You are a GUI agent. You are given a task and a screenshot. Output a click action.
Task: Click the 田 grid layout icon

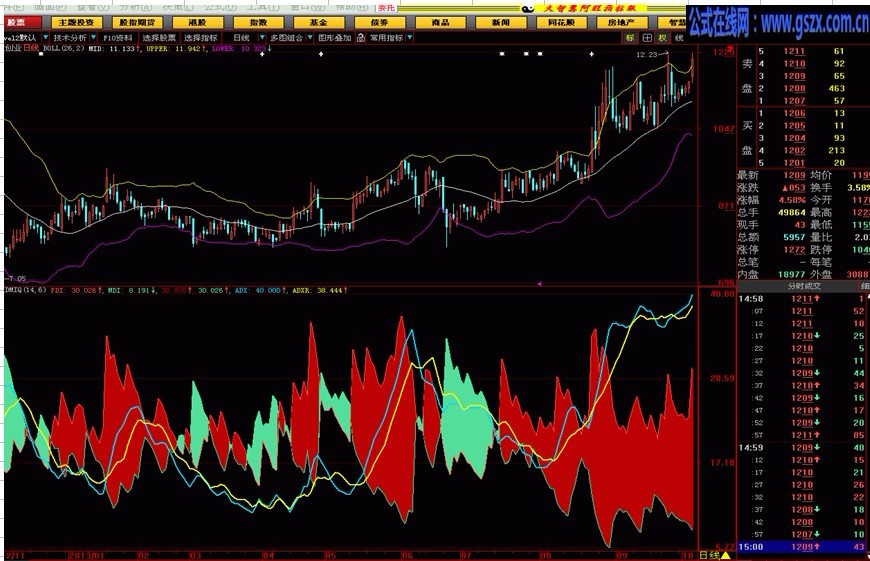(647, 38)
